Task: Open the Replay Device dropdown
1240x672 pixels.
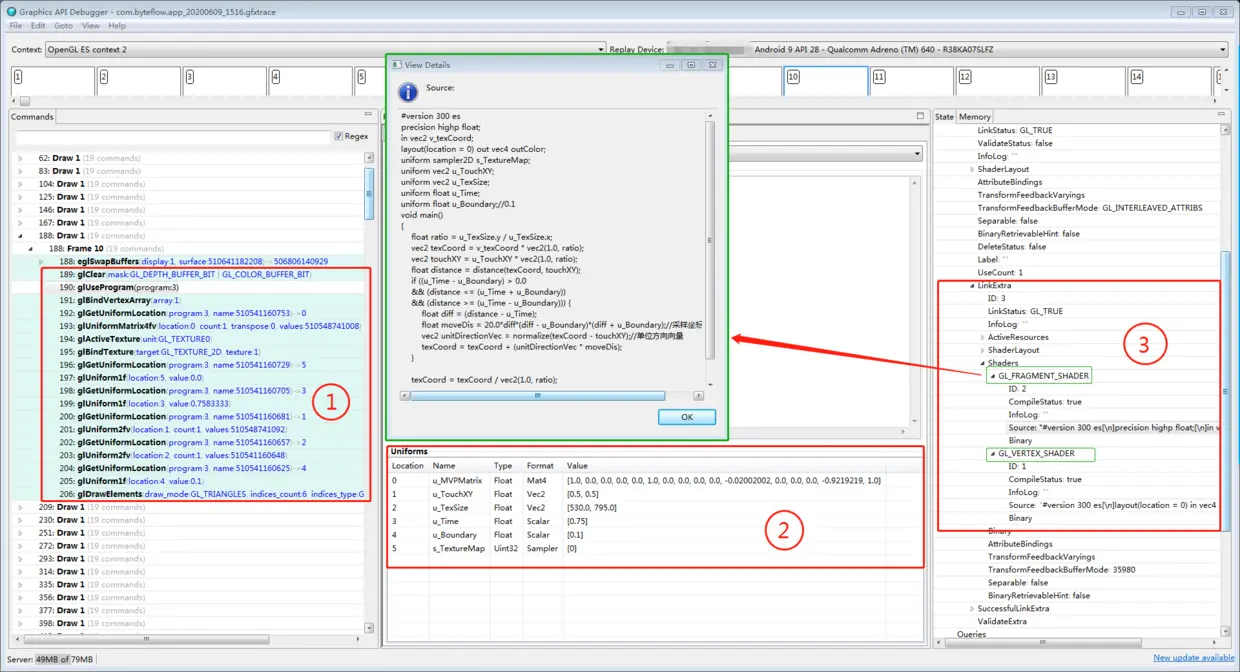Action: [946, 49]
